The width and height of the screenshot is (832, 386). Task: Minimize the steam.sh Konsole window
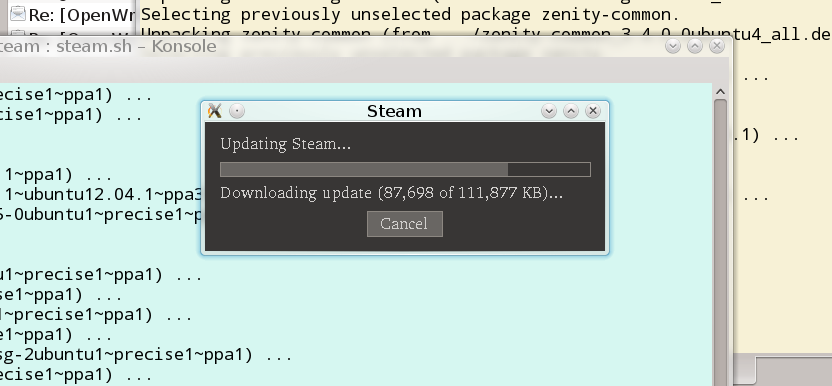pyautogui.click(x=673, y=46)
